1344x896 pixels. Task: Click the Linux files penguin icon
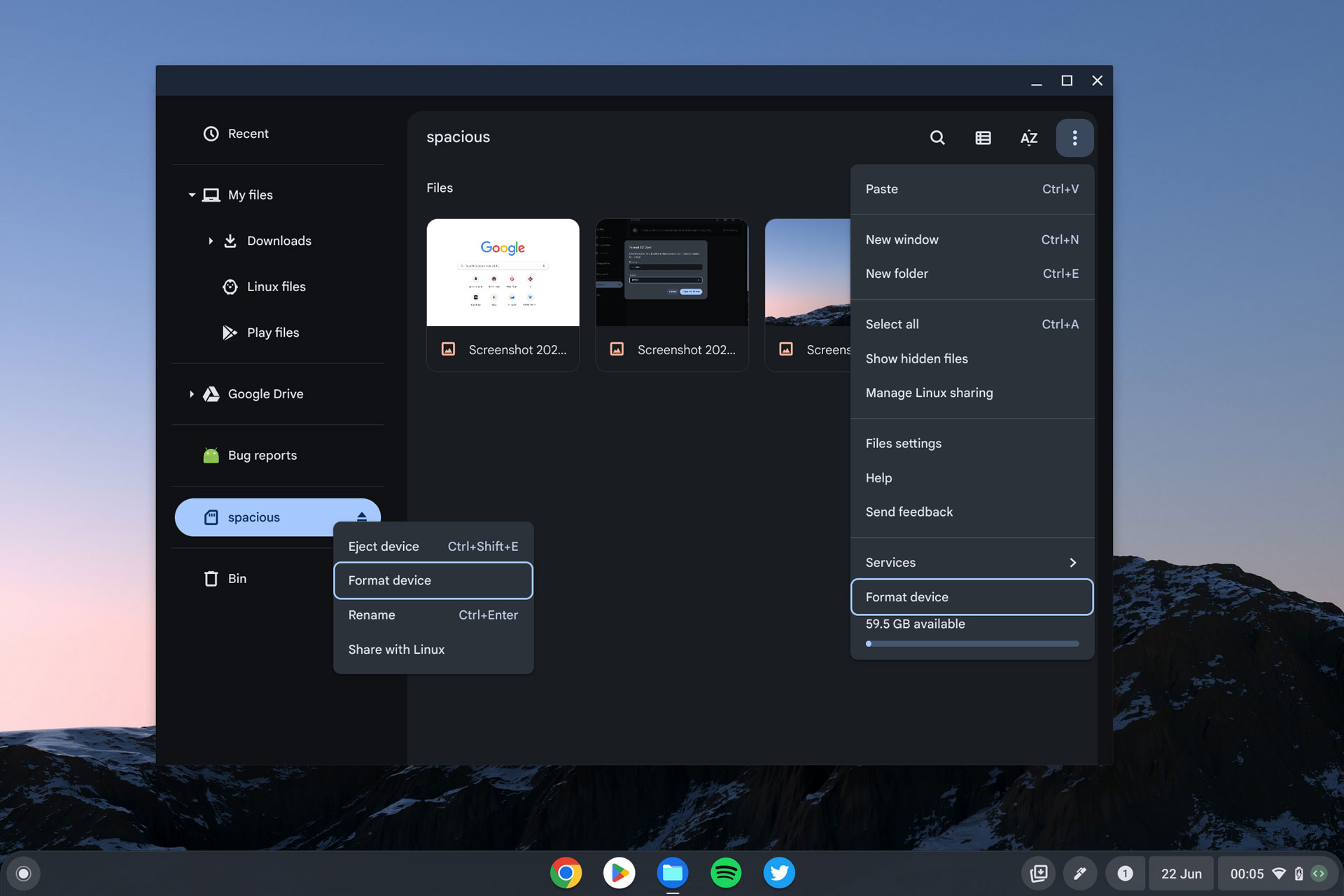[230, 287]
